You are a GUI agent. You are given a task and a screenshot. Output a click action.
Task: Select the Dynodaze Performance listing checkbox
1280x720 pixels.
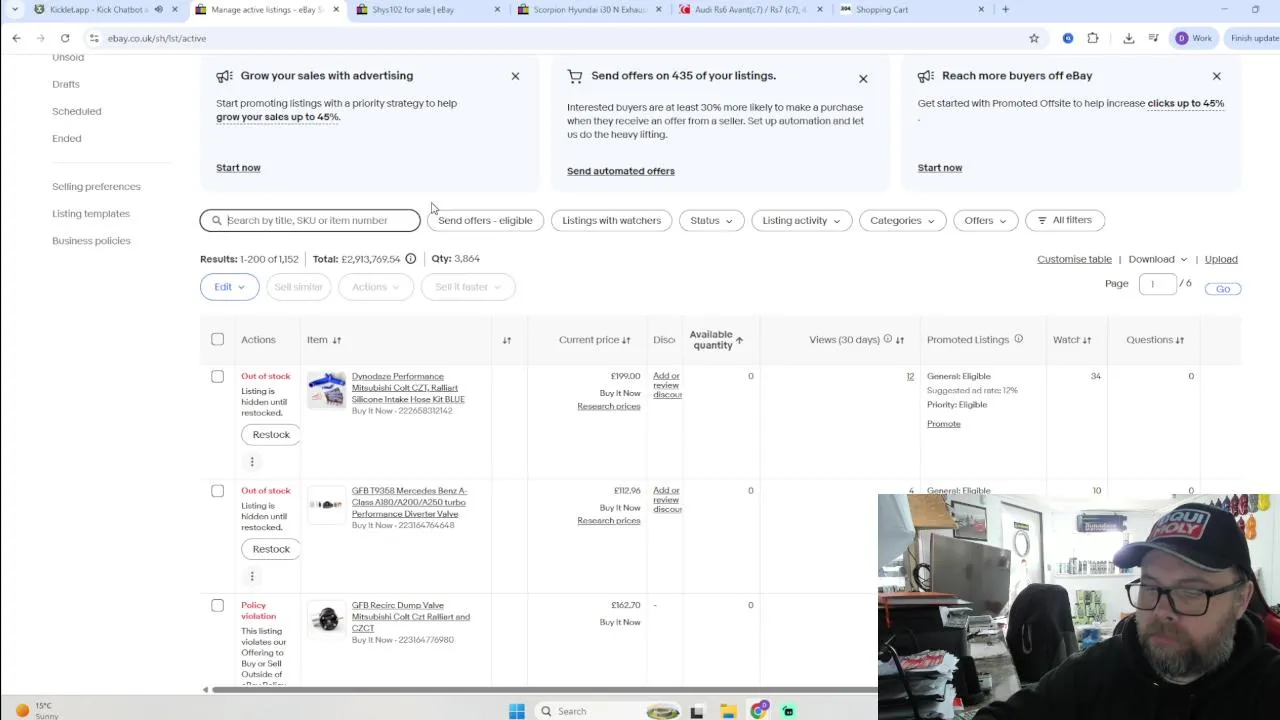[x=217, y=377]
